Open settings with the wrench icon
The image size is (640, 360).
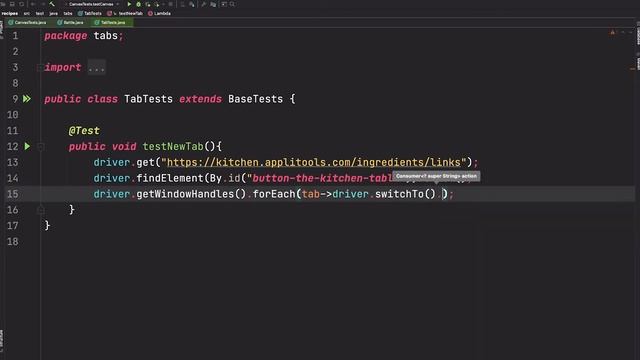pyautogui.click(x=203, y=4)
